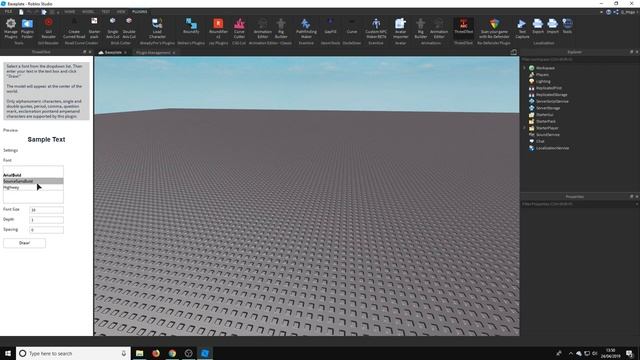This screenshot has width=640, height=360.
Task: Open the Custom NPC Maker plugin
Action: click(x=376, y=28)
